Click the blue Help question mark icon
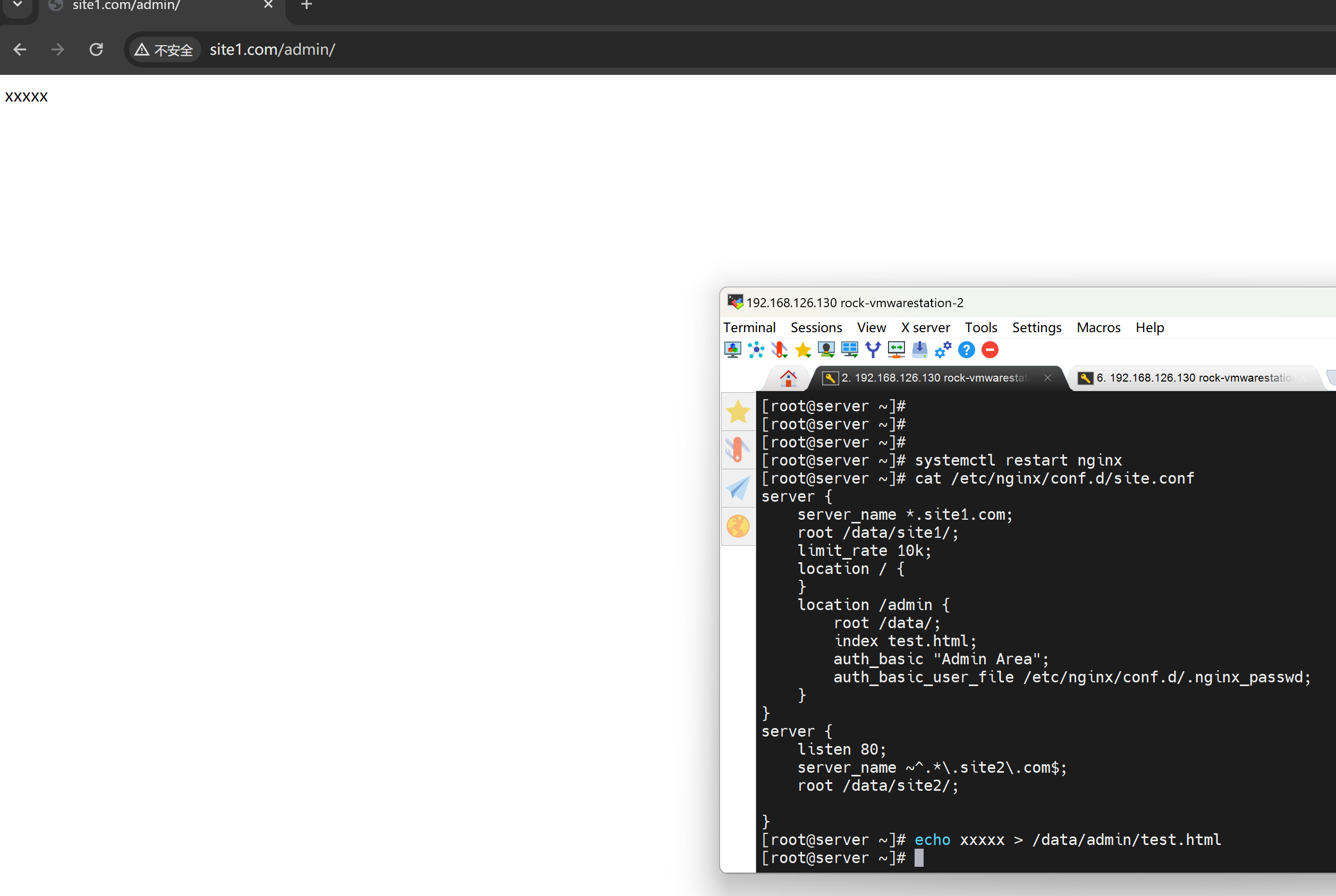Image resolution: width=1336 pixels, height=896 pixels. tap(966, 349)
